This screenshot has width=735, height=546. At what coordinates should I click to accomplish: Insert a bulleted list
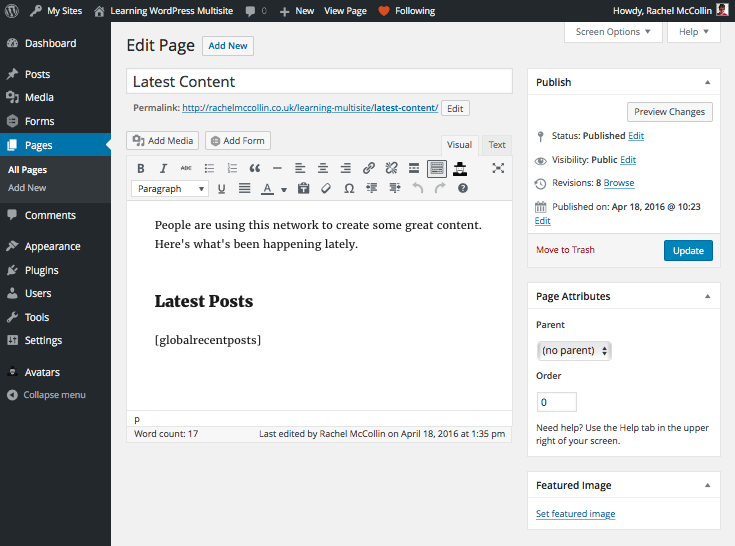pos(209,168)
